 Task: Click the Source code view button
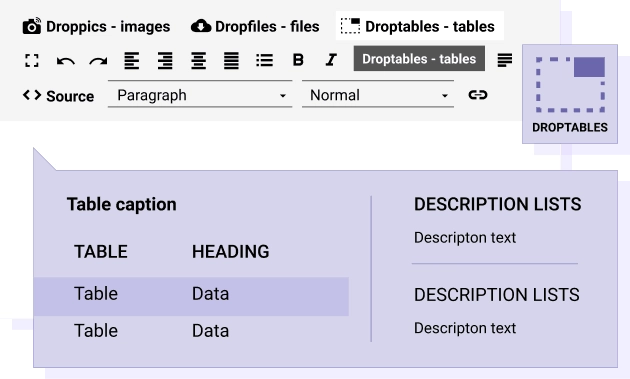pyautogui.click(x=58, y=96)
